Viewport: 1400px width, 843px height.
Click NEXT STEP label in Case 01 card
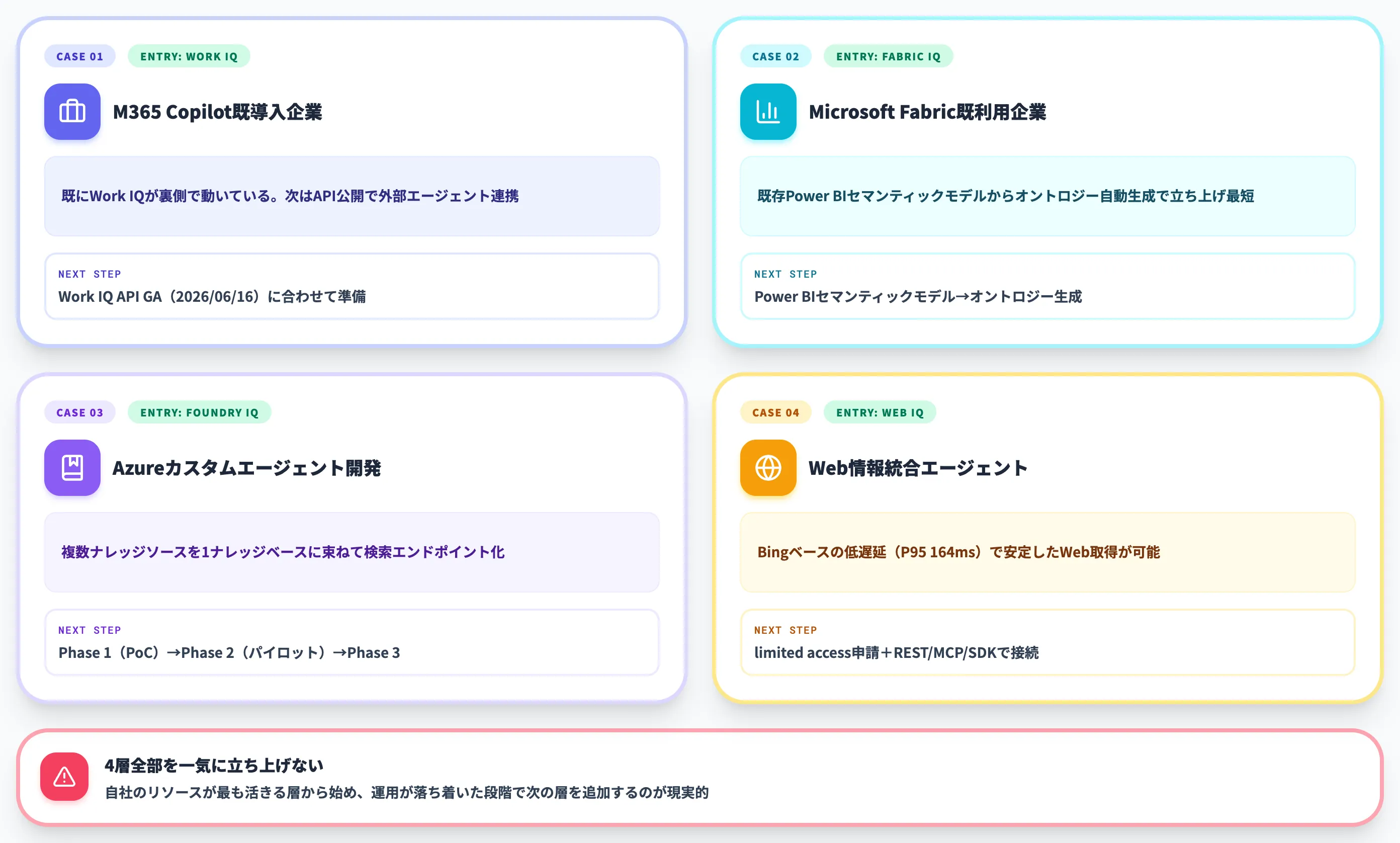89,274
